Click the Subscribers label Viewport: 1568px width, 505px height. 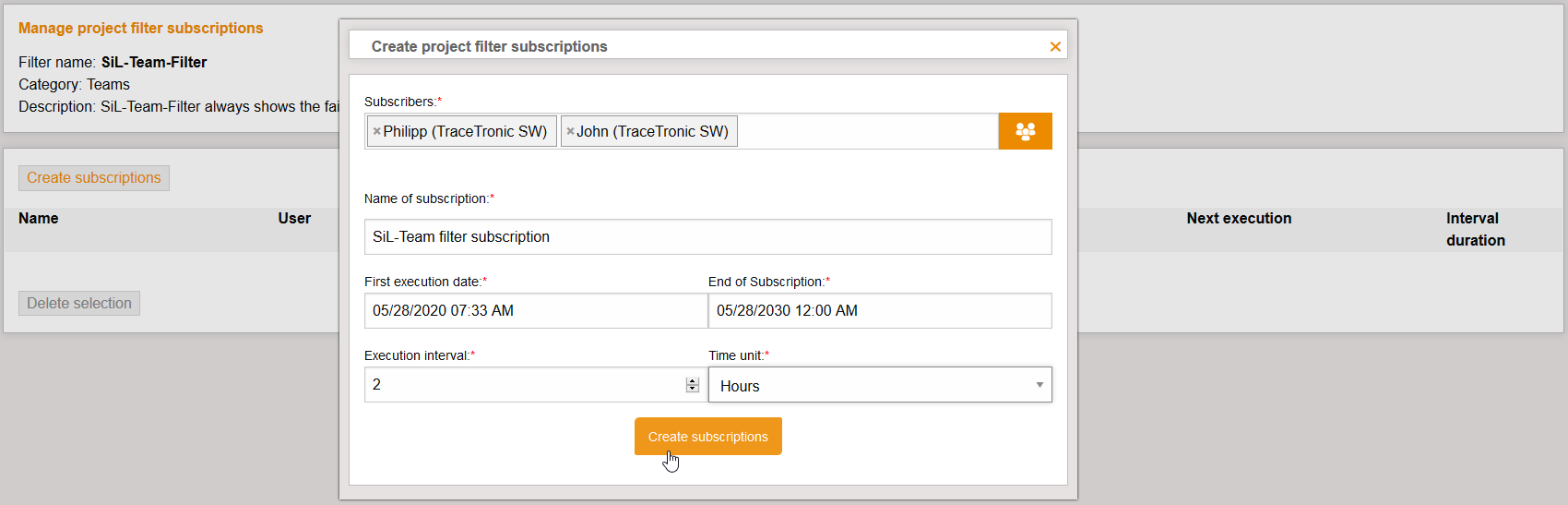(403, 102)
